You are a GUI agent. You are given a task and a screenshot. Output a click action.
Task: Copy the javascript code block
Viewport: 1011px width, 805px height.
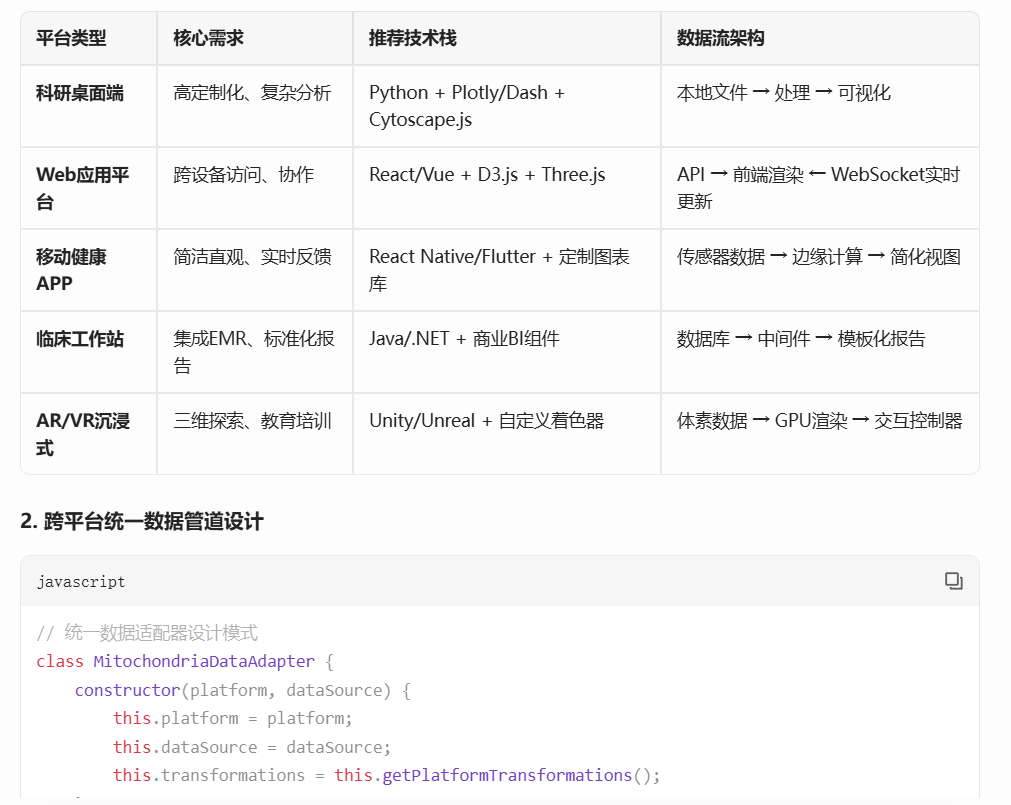tap(953, 581)
